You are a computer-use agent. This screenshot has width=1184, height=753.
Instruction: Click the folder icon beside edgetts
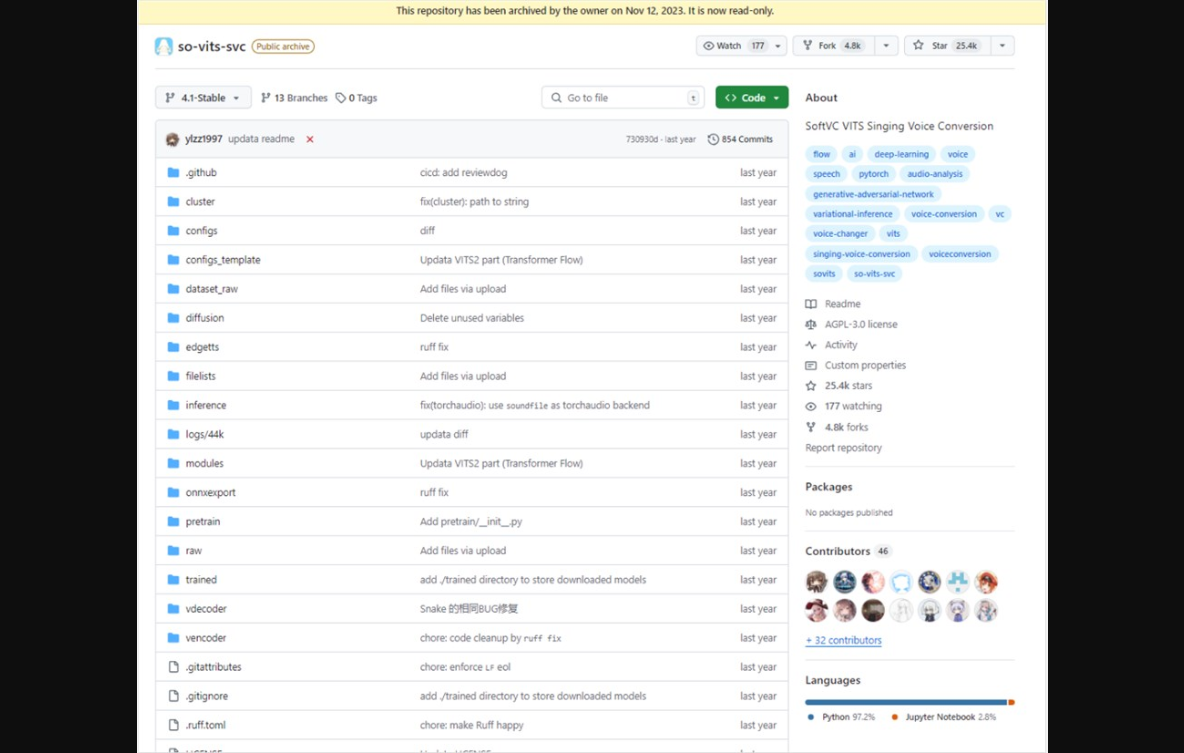pos(173,347)
